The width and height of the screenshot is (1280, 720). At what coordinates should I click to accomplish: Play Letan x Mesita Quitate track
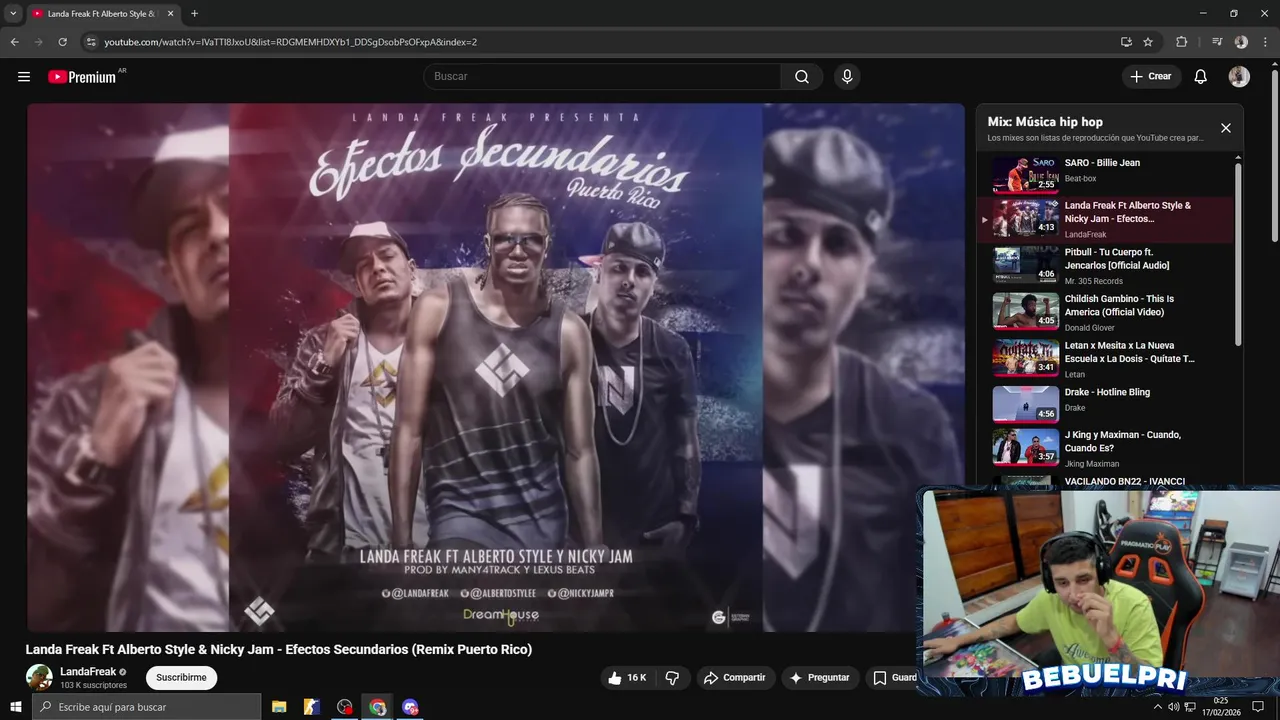(1106, 359)
